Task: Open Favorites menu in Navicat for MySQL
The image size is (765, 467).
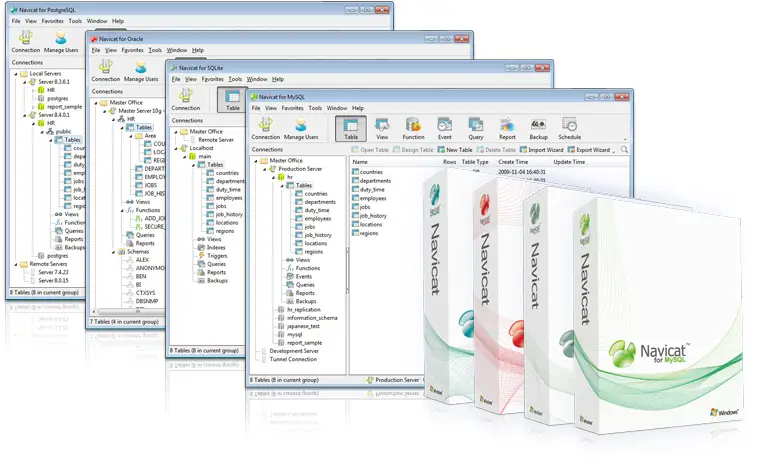Action: pos(292,108)
